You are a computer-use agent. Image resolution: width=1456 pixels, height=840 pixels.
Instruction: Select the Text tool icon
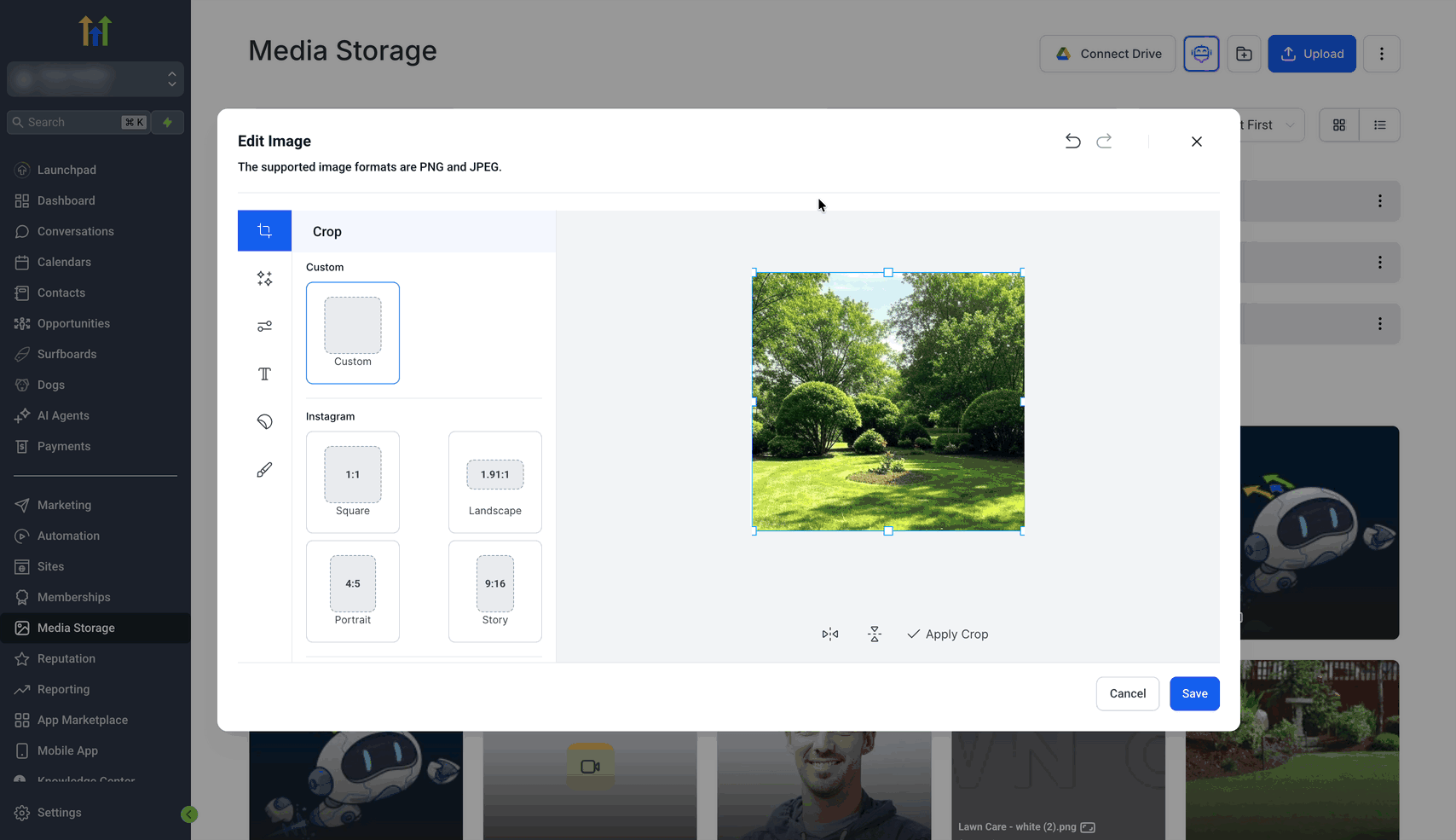coord(264,374)
